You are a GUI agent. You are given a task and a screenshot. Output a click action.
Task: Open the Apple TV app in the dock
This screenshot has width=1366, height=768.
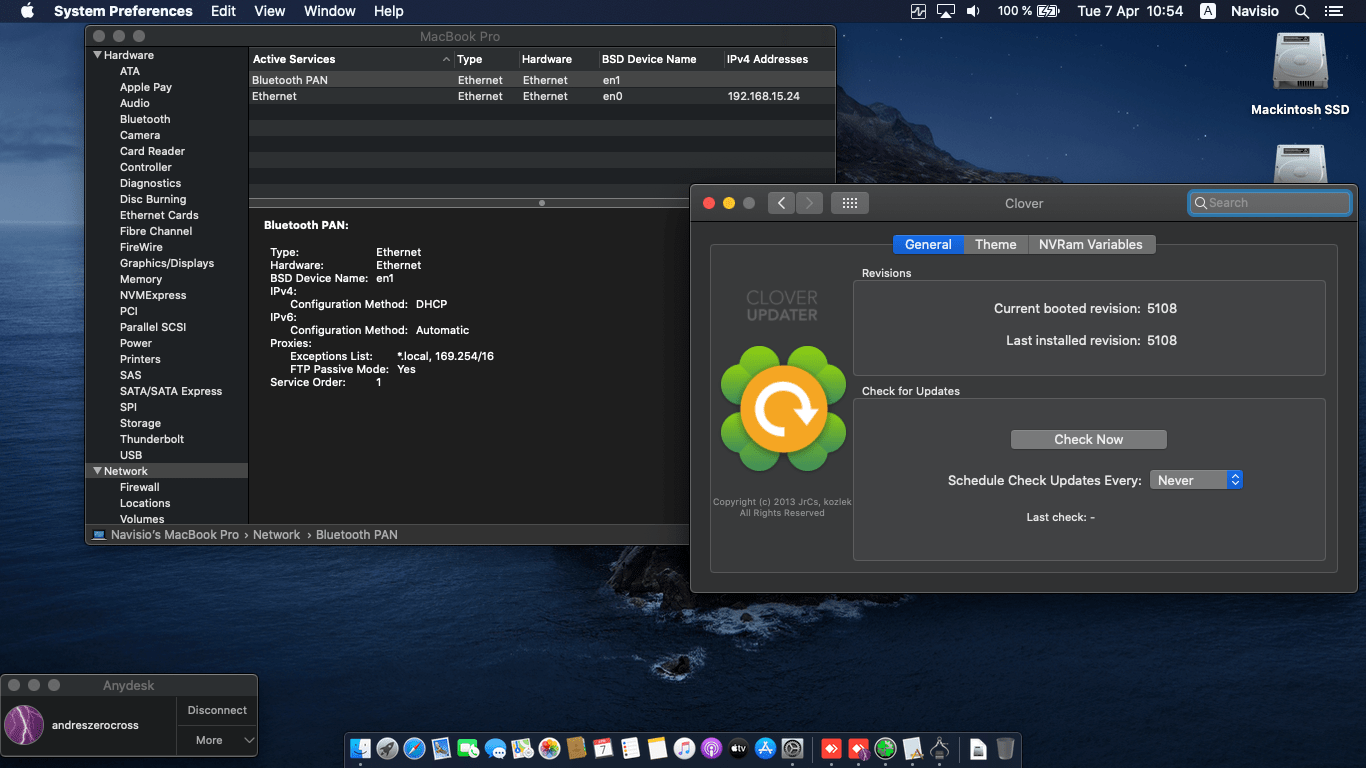738,748
